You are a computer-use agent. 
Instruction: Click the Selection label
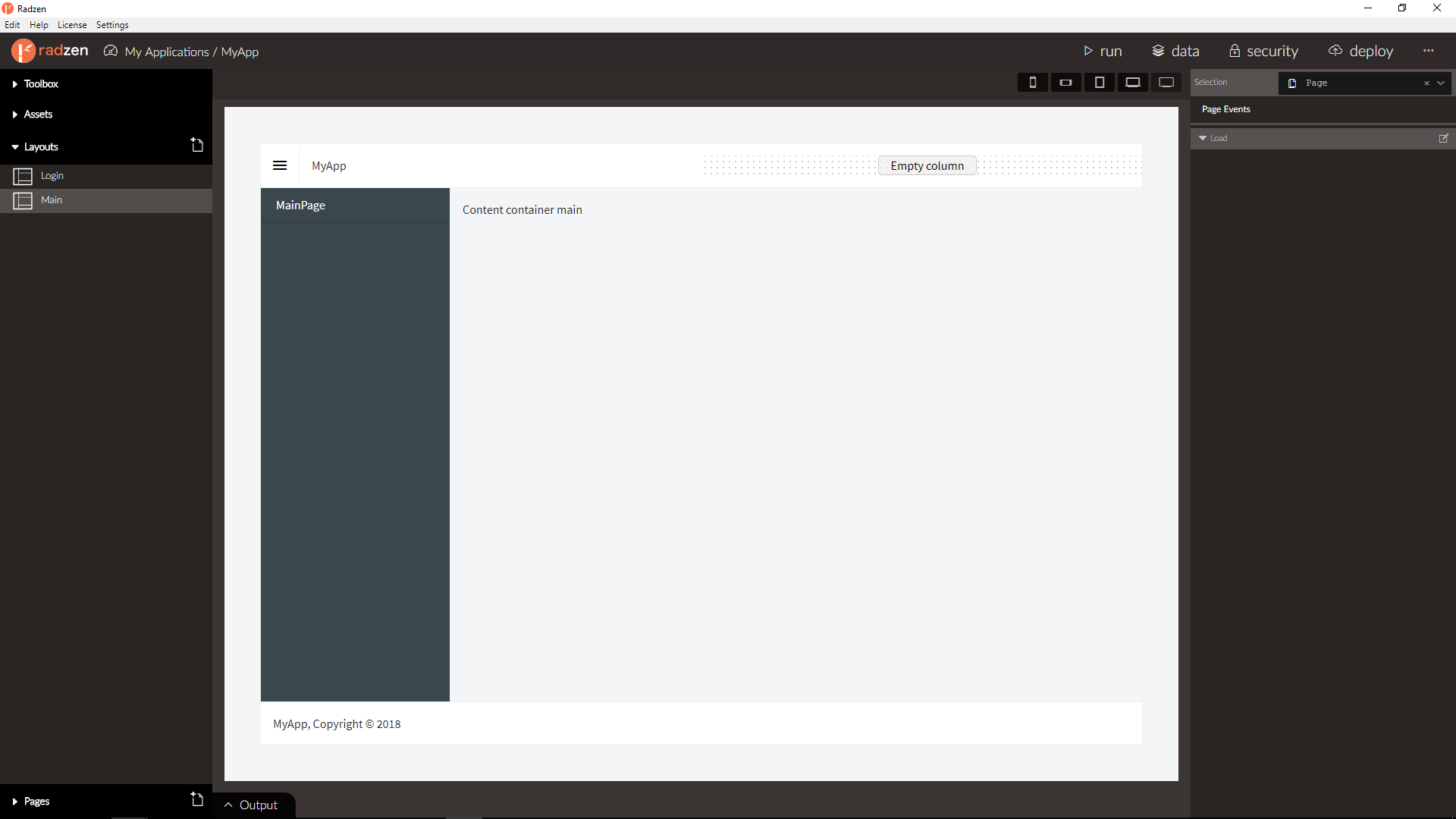1210,82
